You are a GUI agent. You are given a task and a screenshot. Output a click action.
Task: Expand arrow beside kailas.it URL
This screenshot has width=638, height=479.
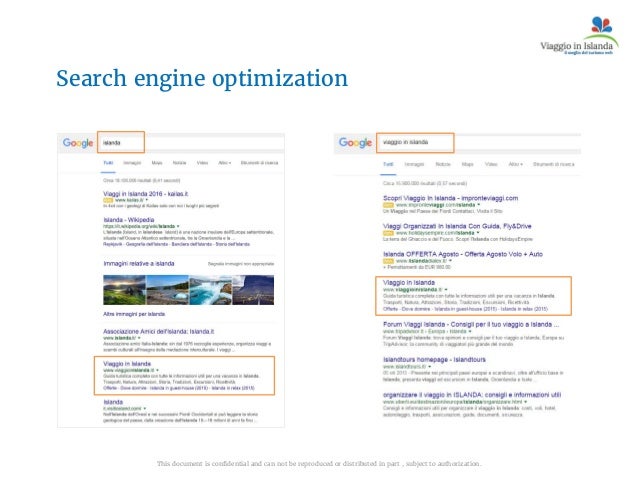coord(147,200)
